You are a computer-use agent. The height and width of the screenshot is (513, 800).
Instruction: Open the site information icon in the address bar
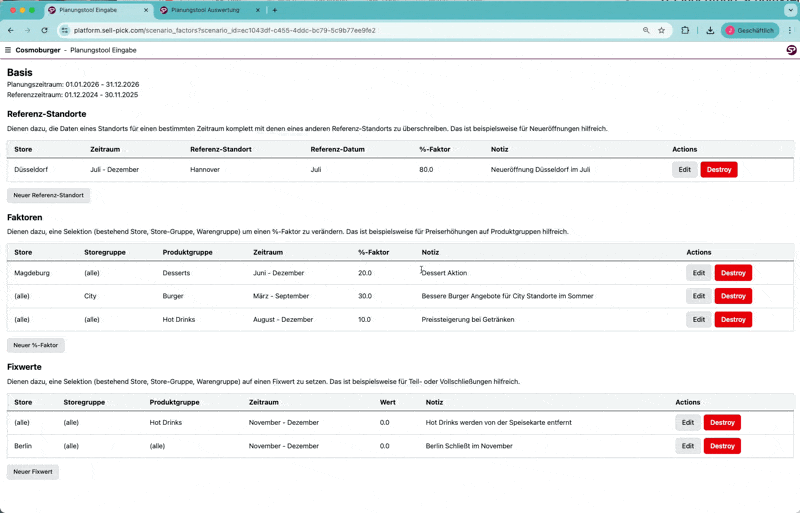pos(65,31)
